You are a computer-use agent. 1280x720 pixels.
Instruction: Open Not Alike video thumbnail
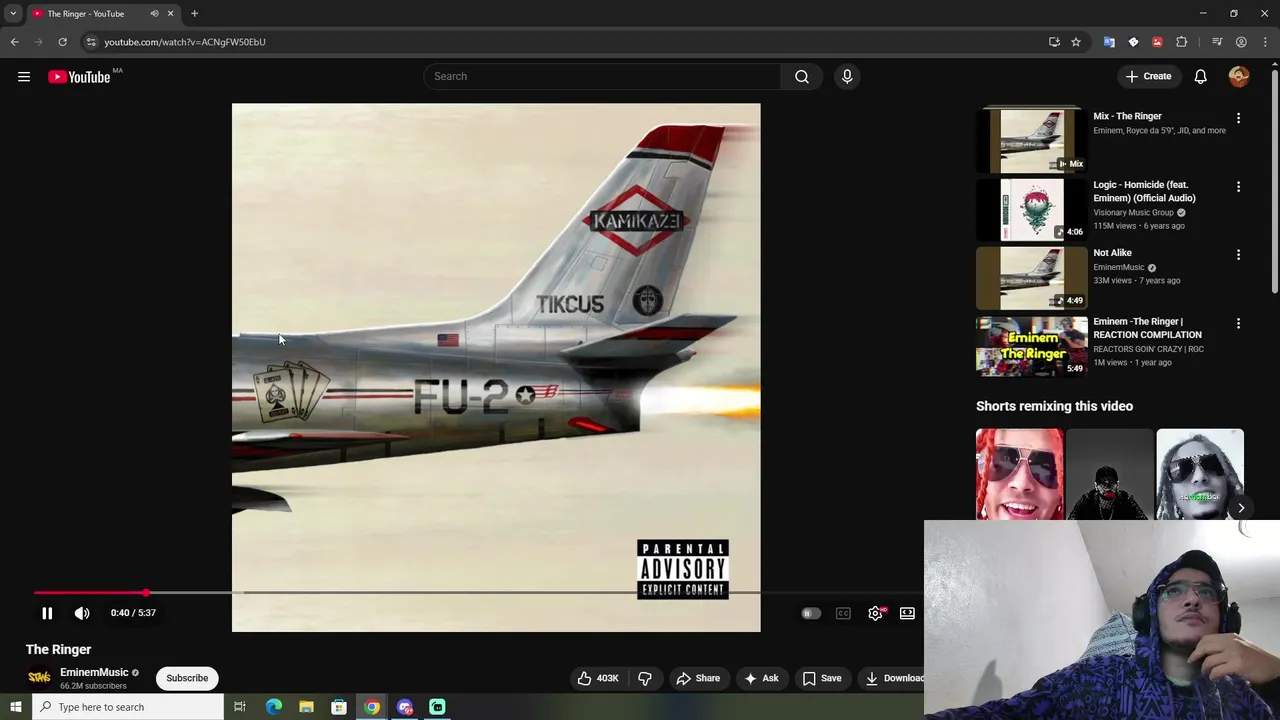click(1031, 277)
